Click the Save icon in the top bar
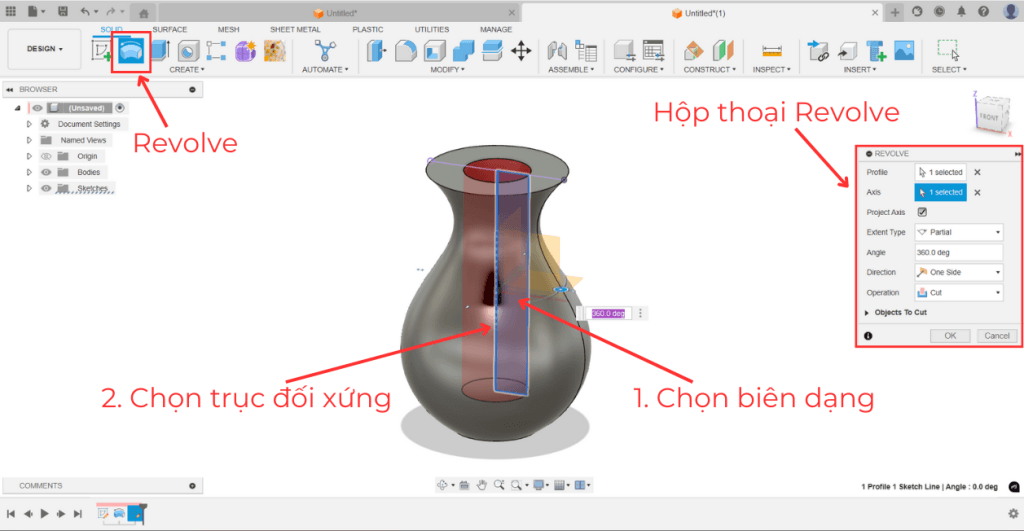The height and width of the screenshot is (531, 1024). coord(63,11)
